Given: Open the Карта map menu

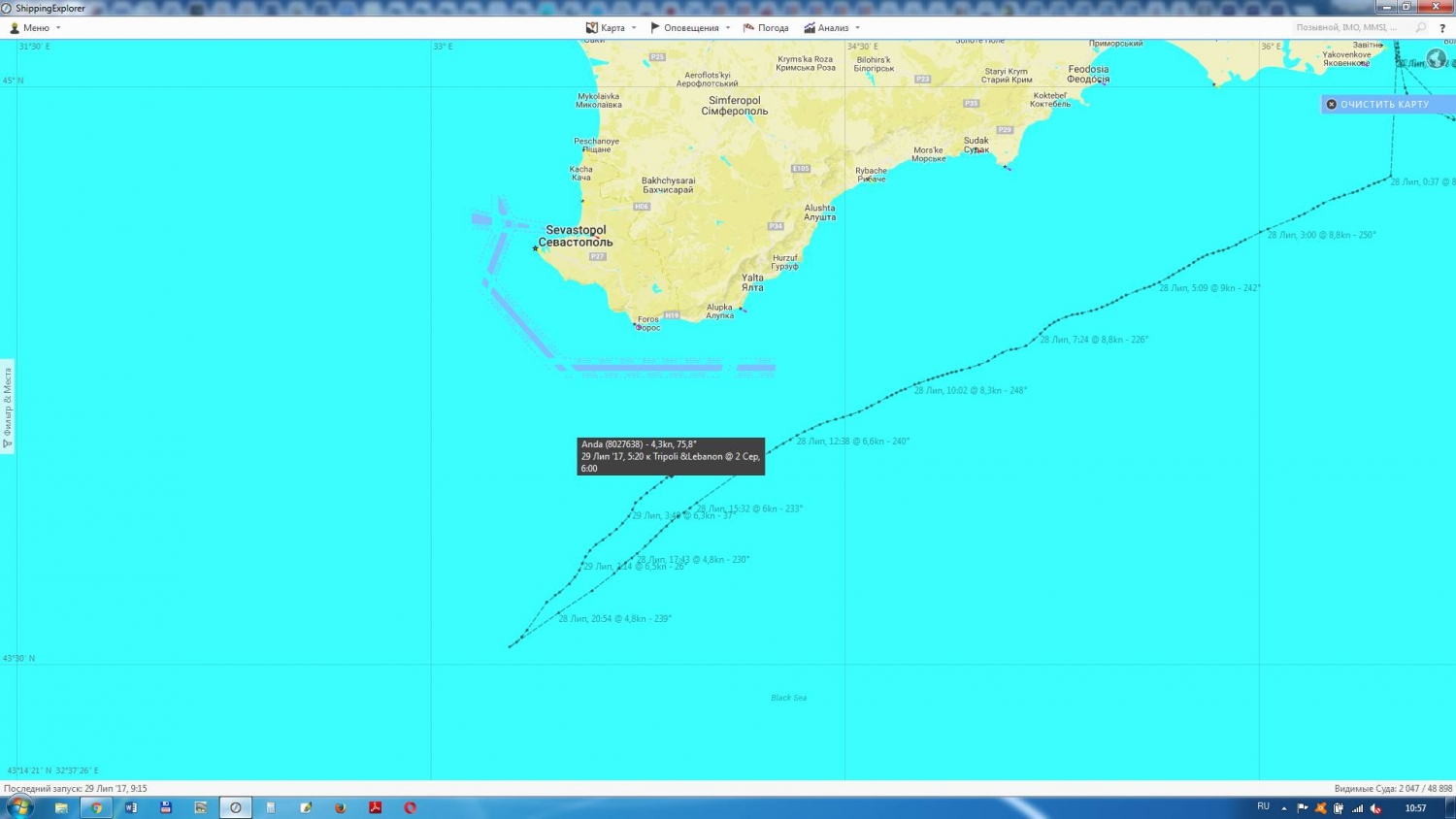Looking at the screenshot, I should 611,28.
